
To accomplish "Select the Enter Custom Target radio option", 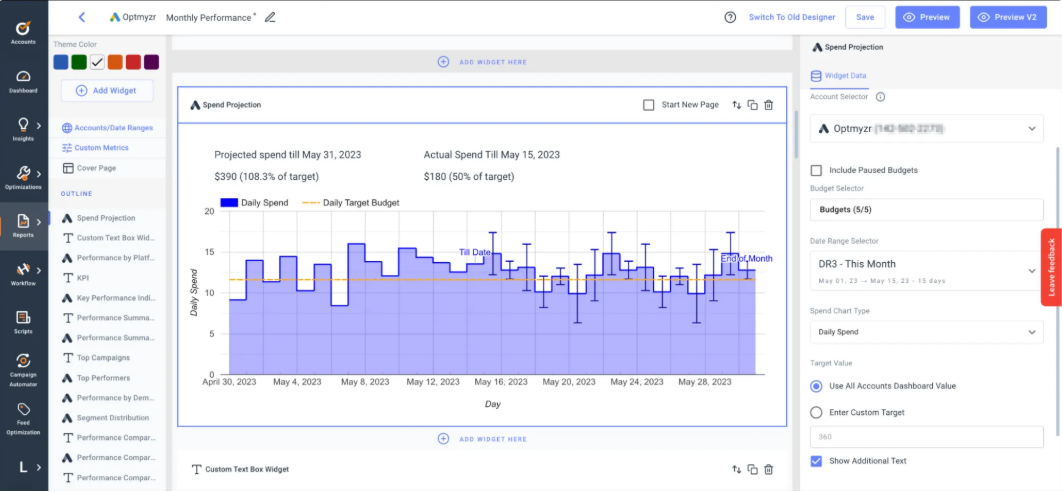I will click(817, 412).
